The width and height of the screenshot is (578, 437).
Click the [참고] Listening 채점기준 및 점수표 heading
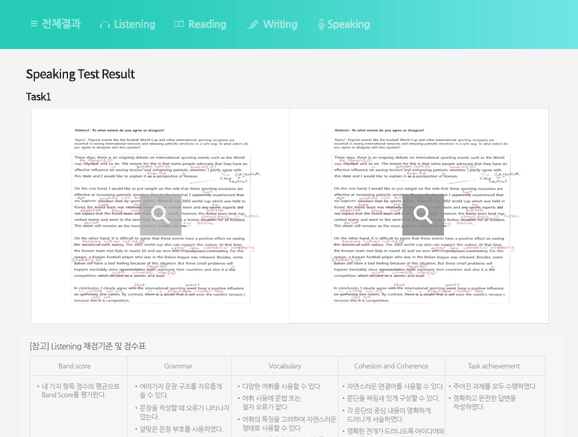pos(88,346)
